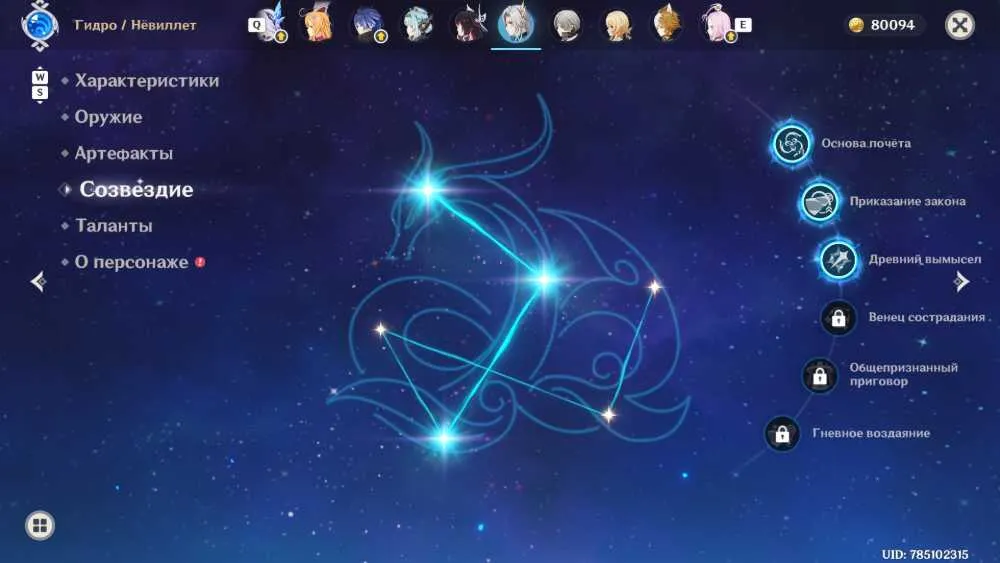
Task: Click the bright middle star of the constellation
Action: pos(544,279)
